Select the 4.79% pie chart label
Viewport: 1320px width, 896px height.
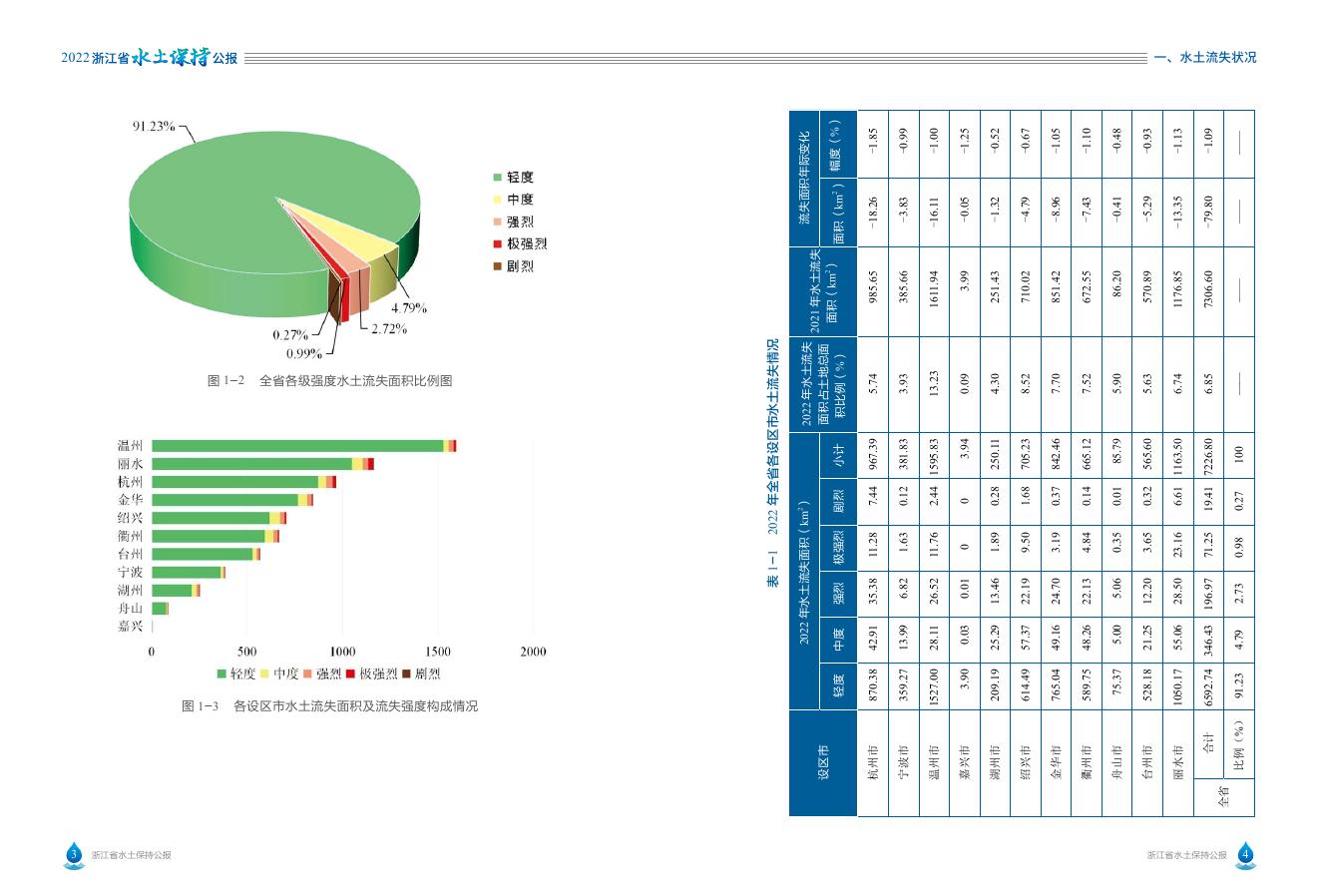point(409,307)
